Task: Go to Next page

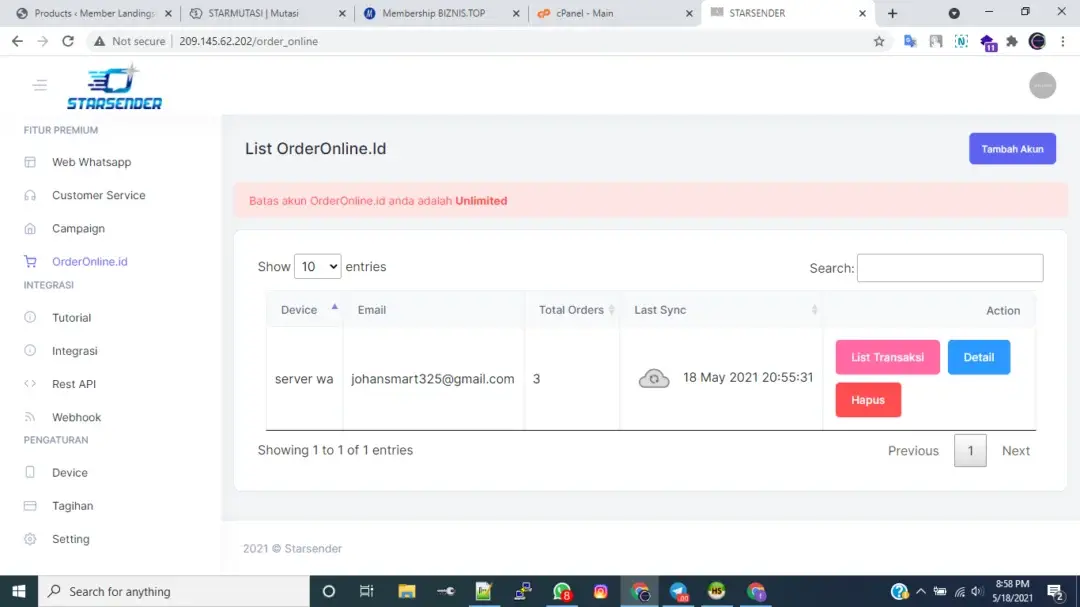Action: point(1015,451)
